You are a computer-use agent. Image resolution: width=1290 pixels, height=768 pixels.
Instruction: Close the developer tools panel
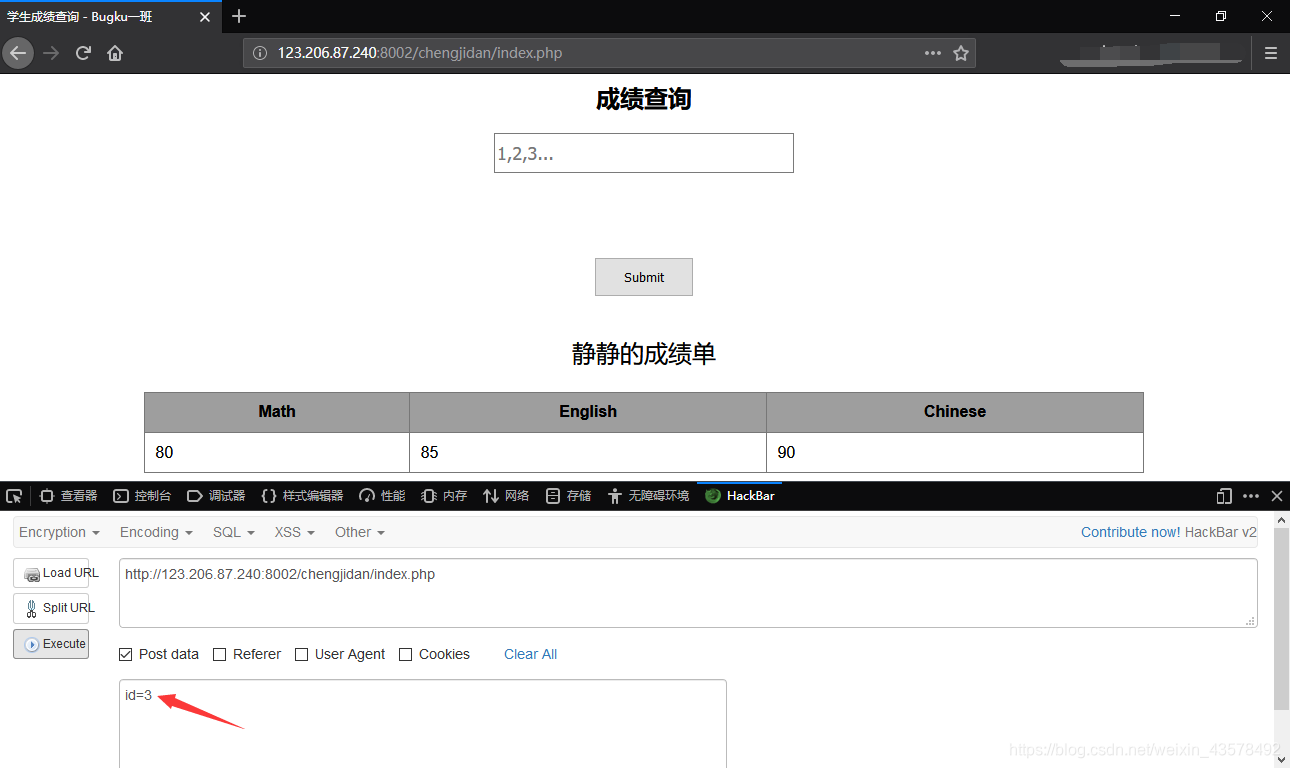pyautogui.click(x=1277, y=496)
